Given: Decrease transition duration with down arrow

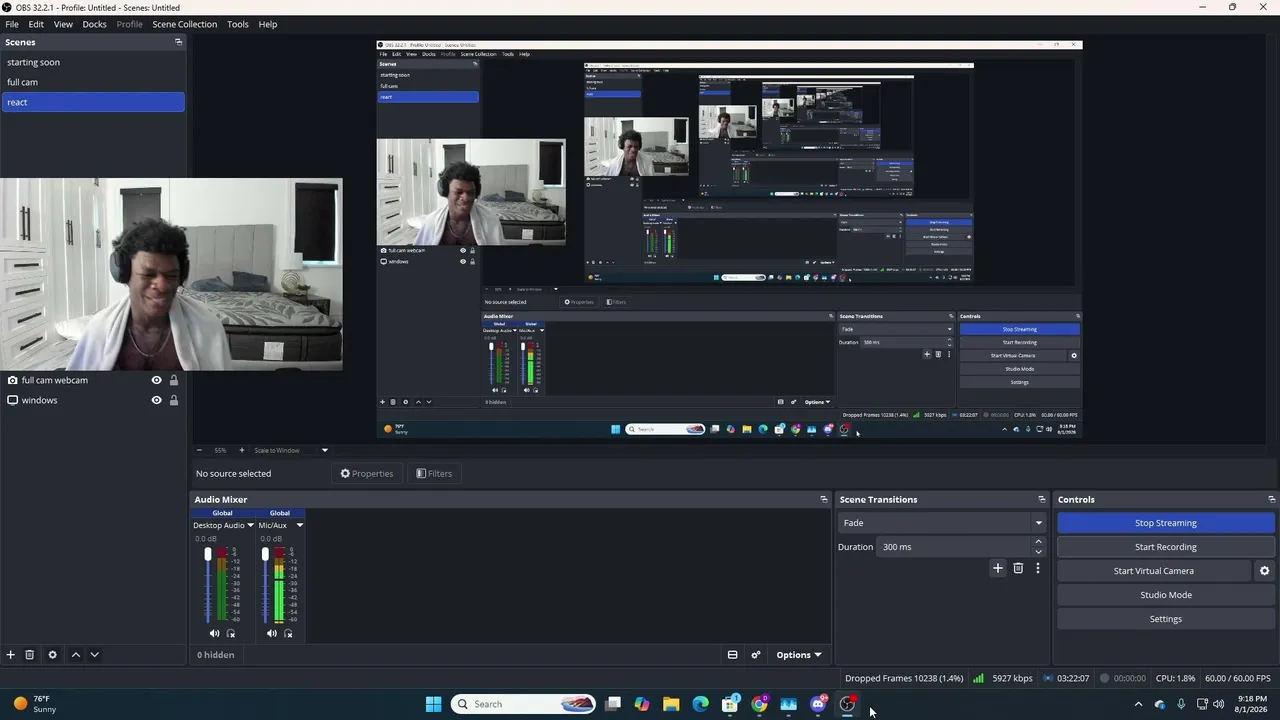Looking at the screenshot, I should [x=1038, y=552].
